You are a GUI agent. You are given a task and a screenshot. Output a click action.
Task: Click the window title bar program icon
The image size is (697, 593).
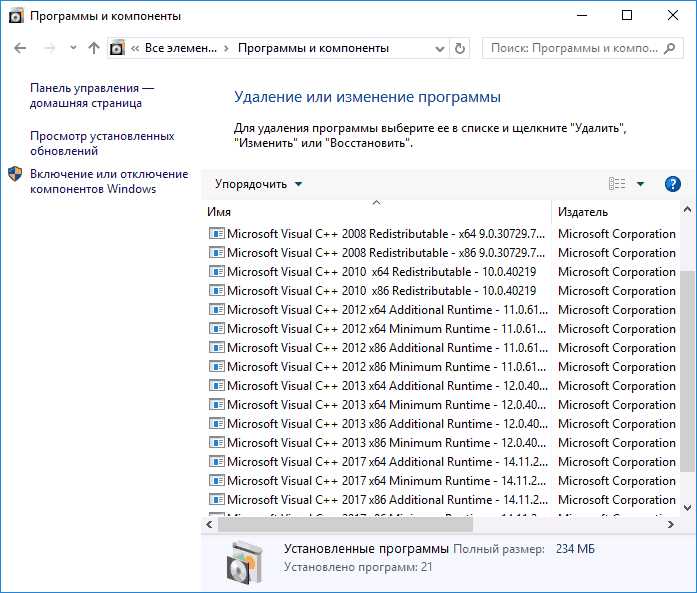pyautogui.click(x=16, y=16)
